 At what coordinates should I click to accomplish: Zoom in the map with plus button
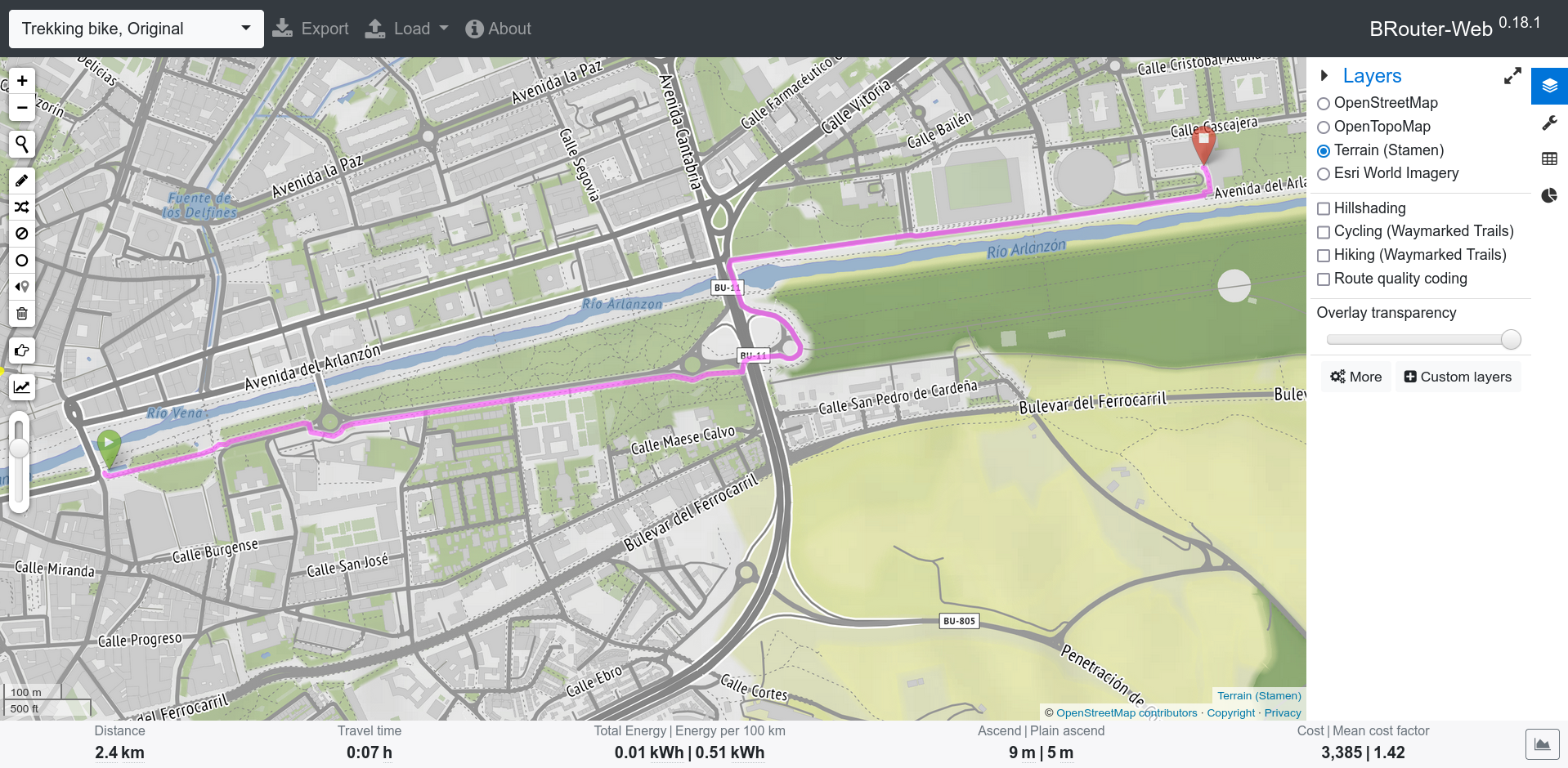[22, 81]
